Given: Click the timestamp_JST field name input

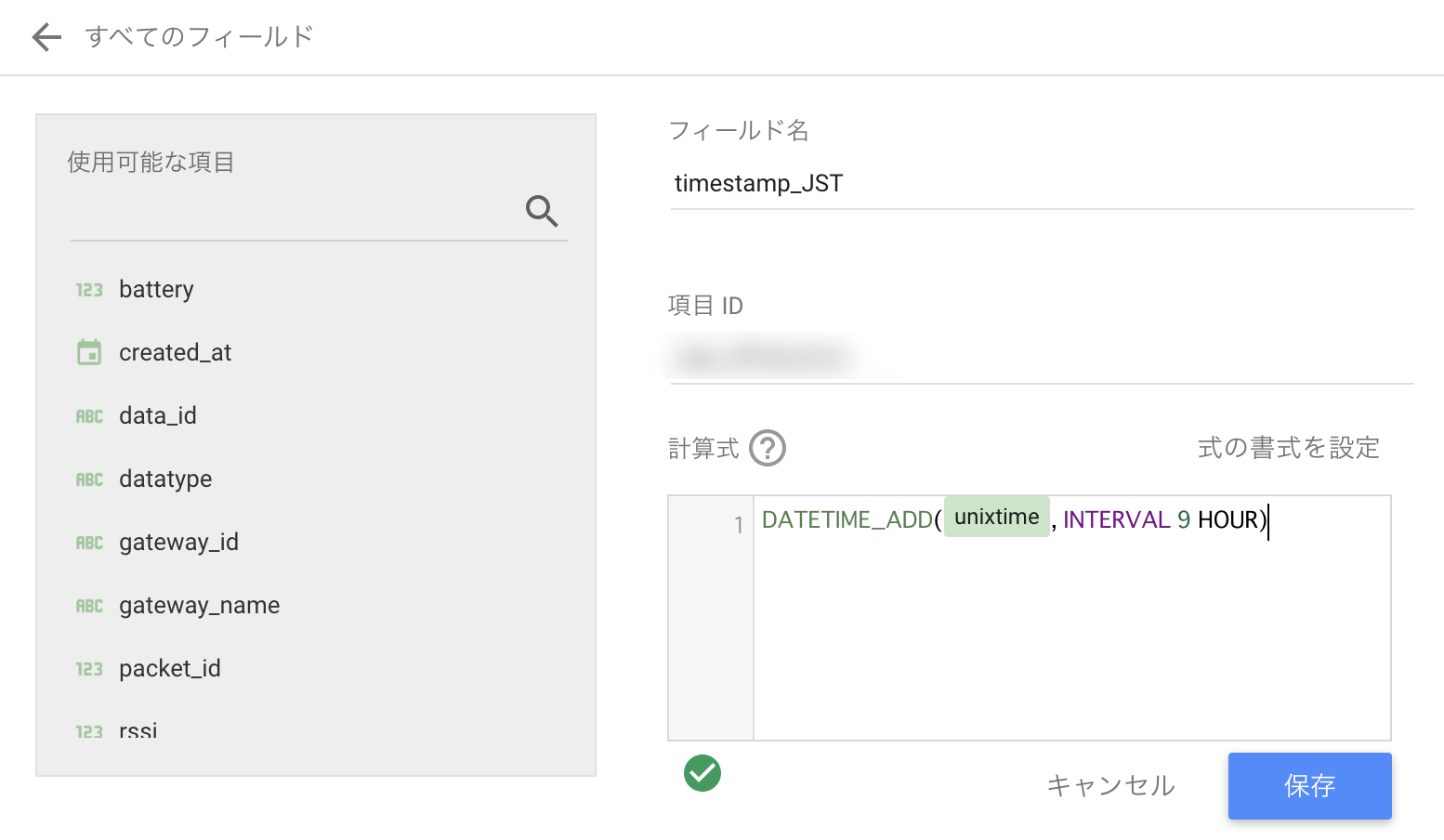Looking at the screenshot, I should click(836, 183).
